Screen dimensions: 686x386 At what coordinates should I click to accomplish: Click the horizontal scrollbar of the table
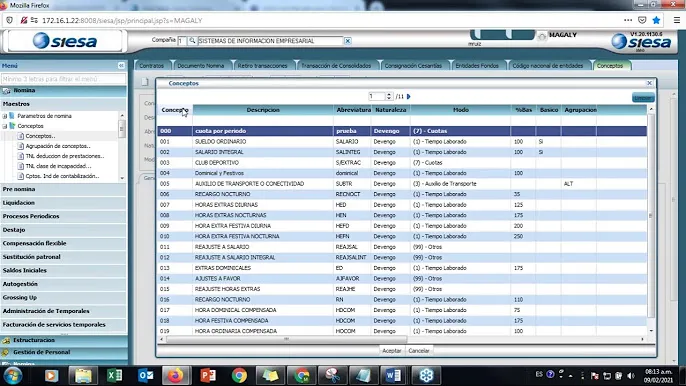287,339
